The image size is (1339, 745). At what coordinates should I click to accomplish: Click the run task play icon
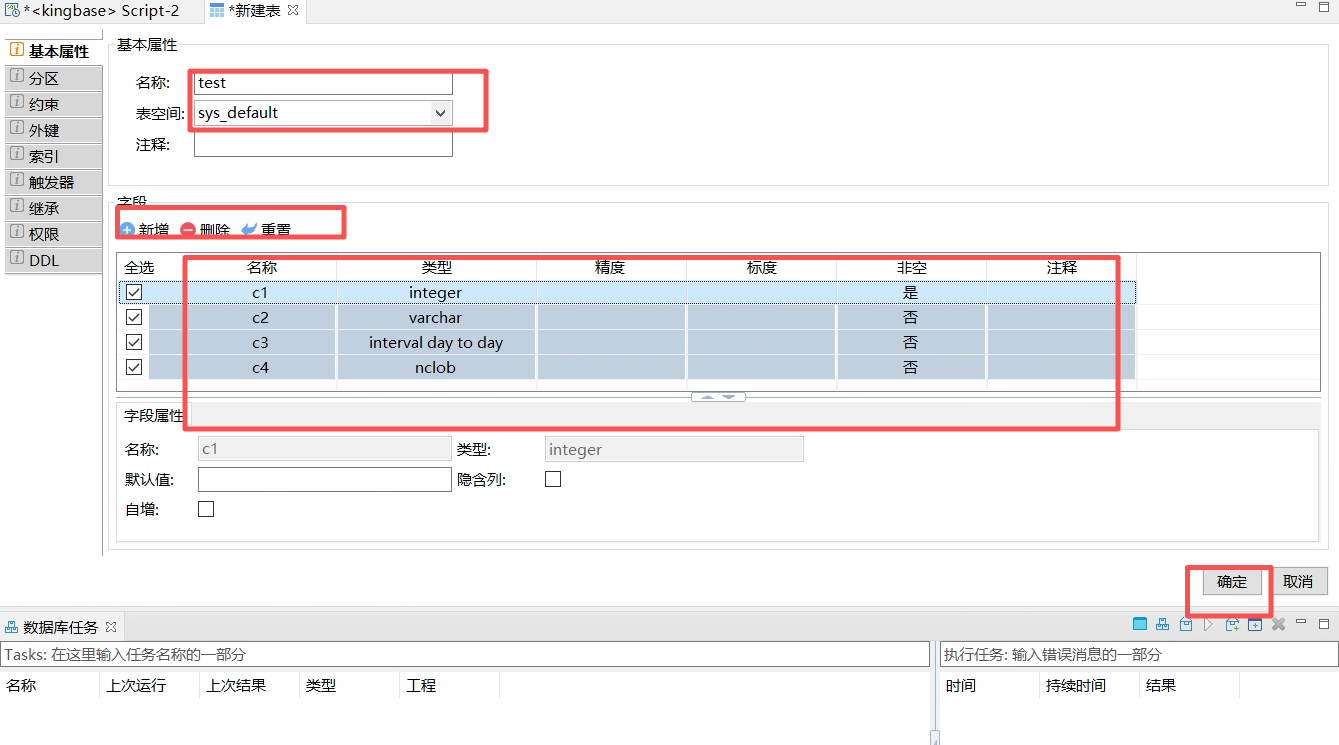1209,625
